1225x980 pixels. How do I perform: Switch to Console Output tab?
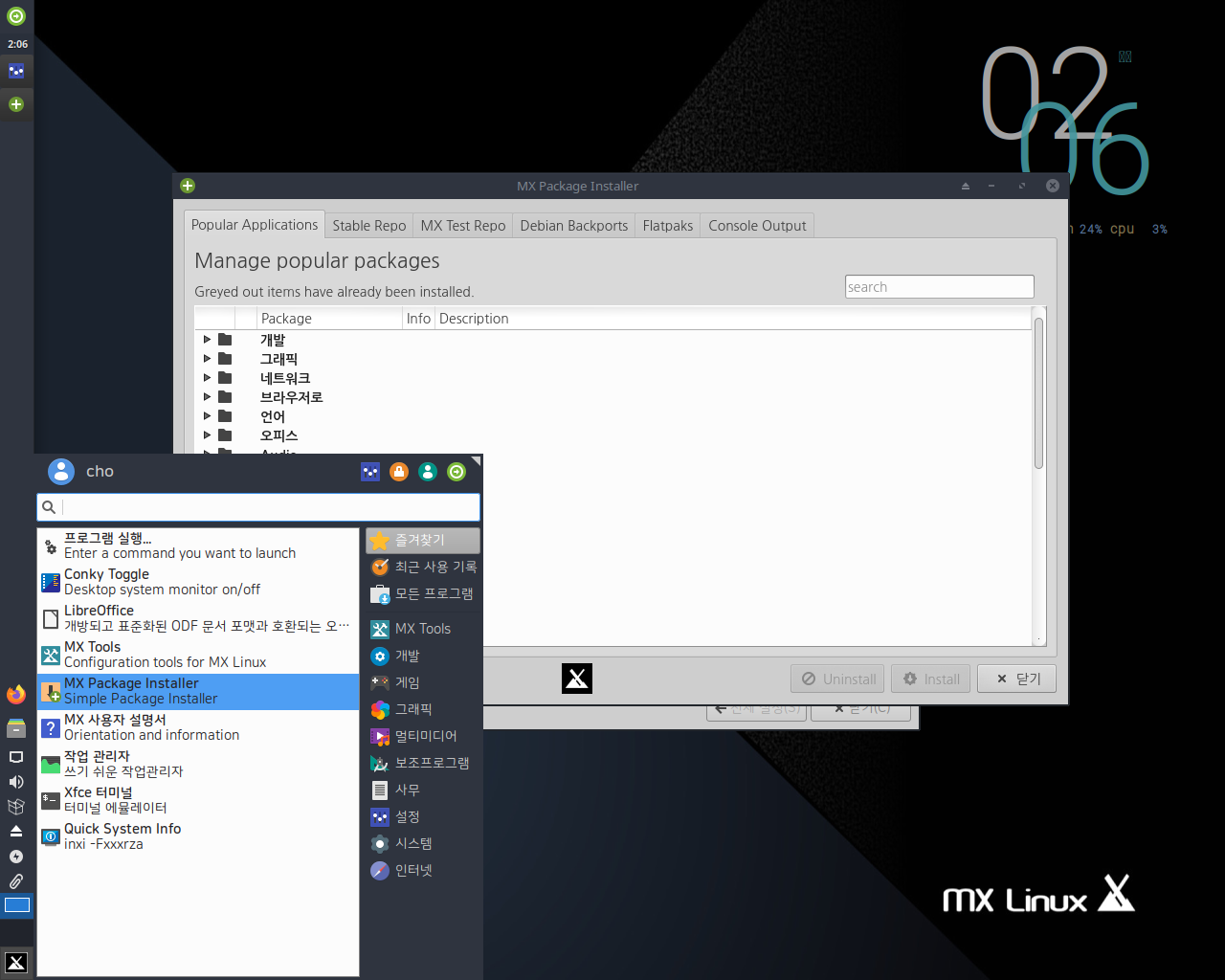coord(757,226)
